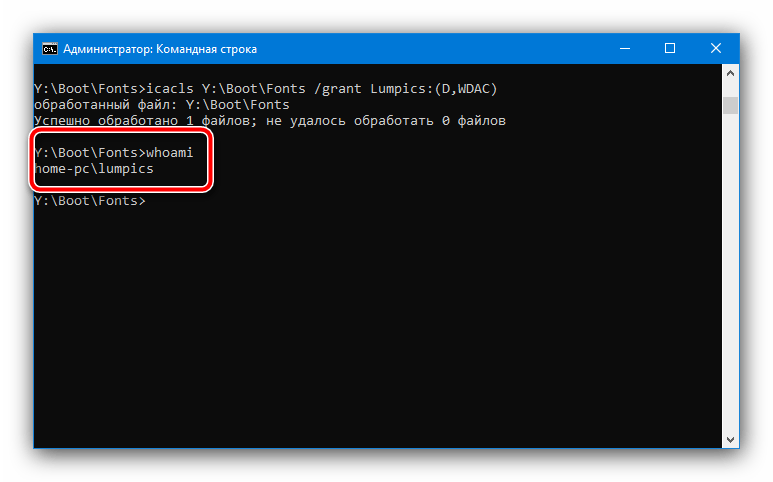Image resolution: width=773 pixels, height=482 pixels.
Task: Minimize the Administrator command prompt window
Action: pos(625,48)
